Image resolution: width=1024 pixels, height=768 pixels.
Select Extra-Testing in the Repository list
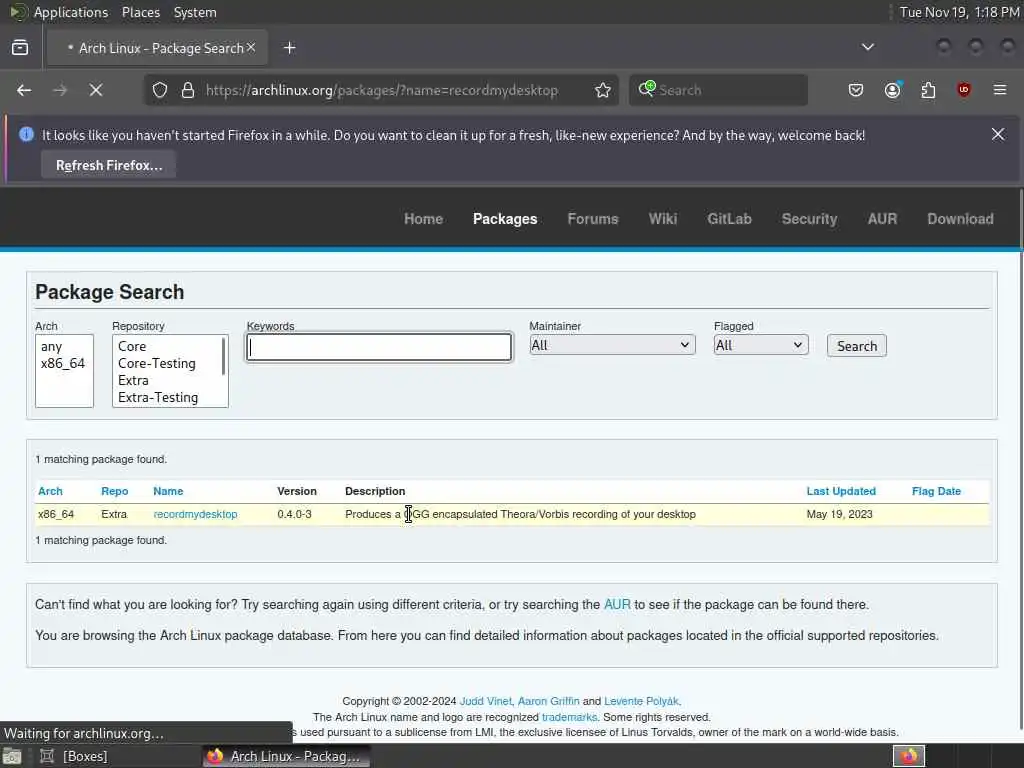(x=167, y=398)
